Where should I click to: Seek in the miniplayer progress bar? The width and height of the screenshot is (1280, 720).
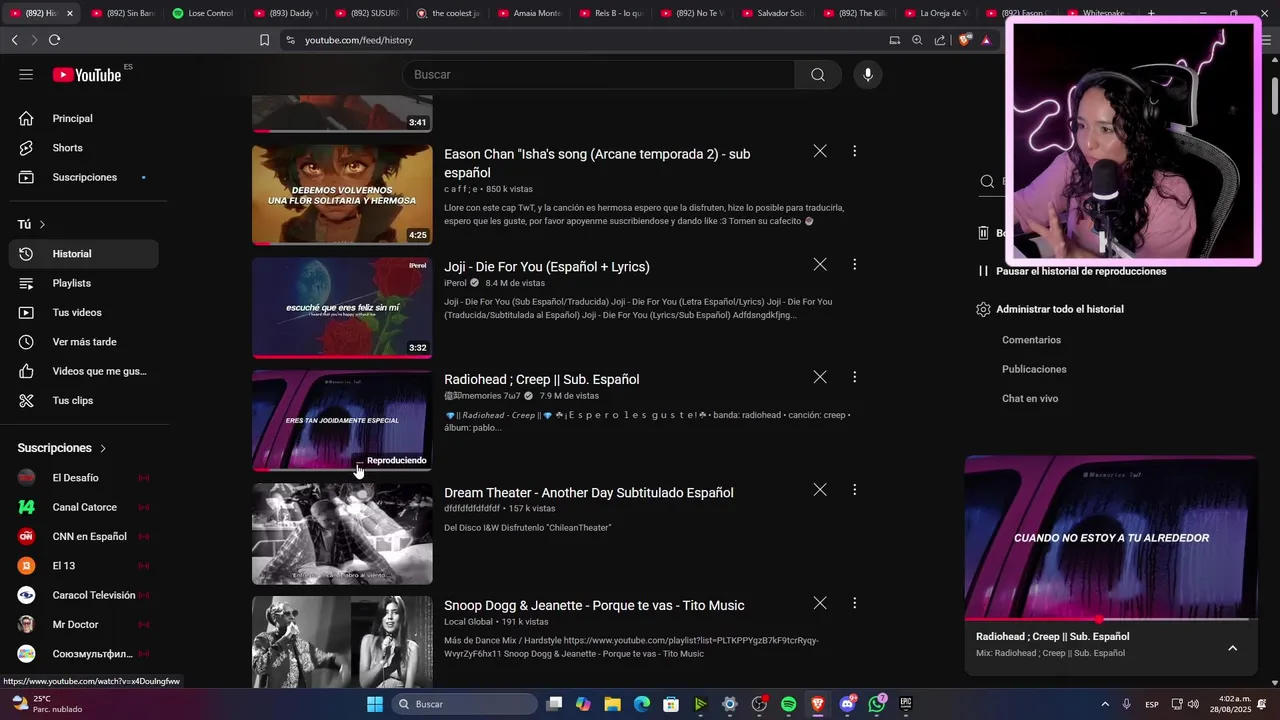(x=1110, y=620)
